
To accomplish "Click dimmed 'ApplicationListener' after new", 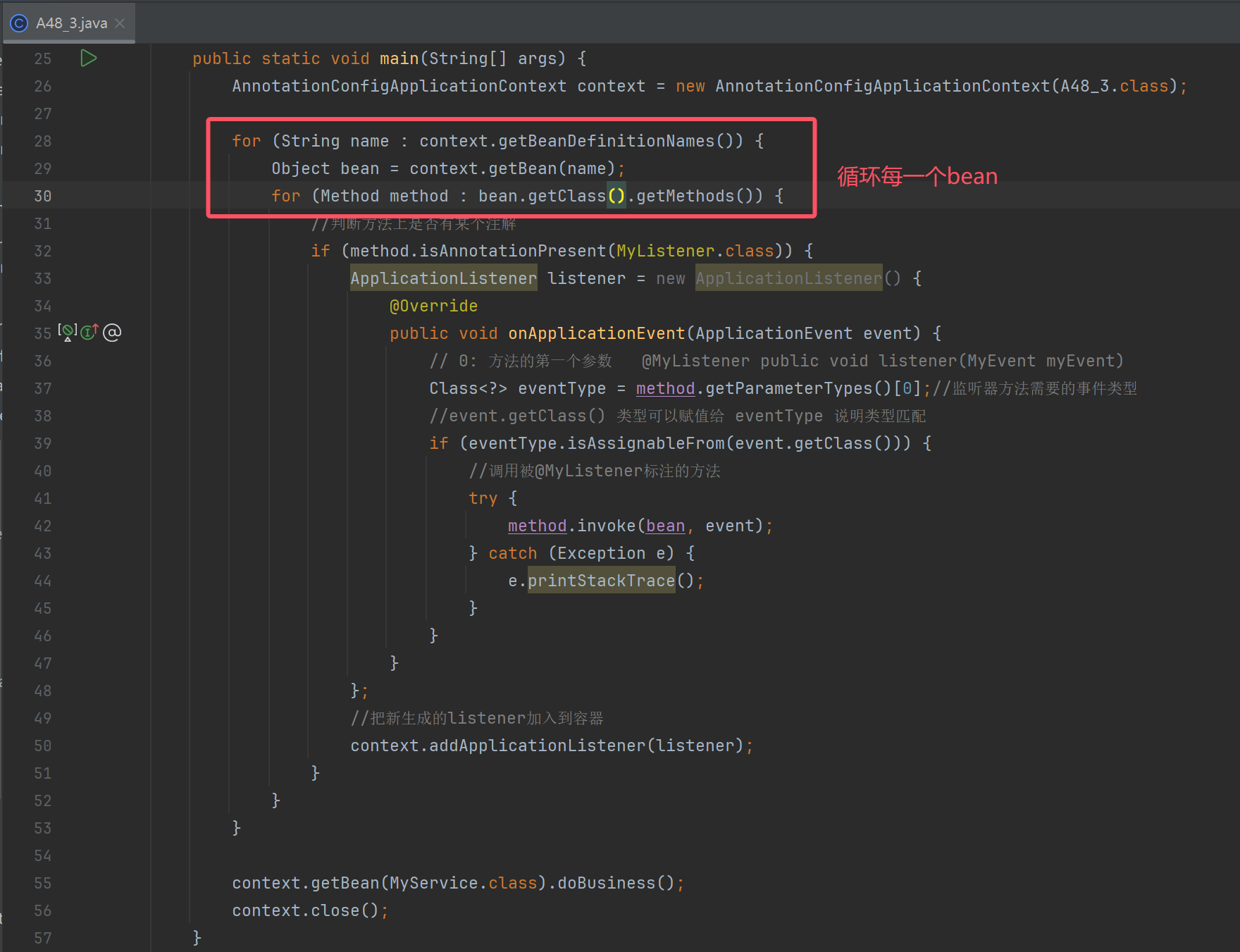I will pyautogui.click(x=789, y=278).
